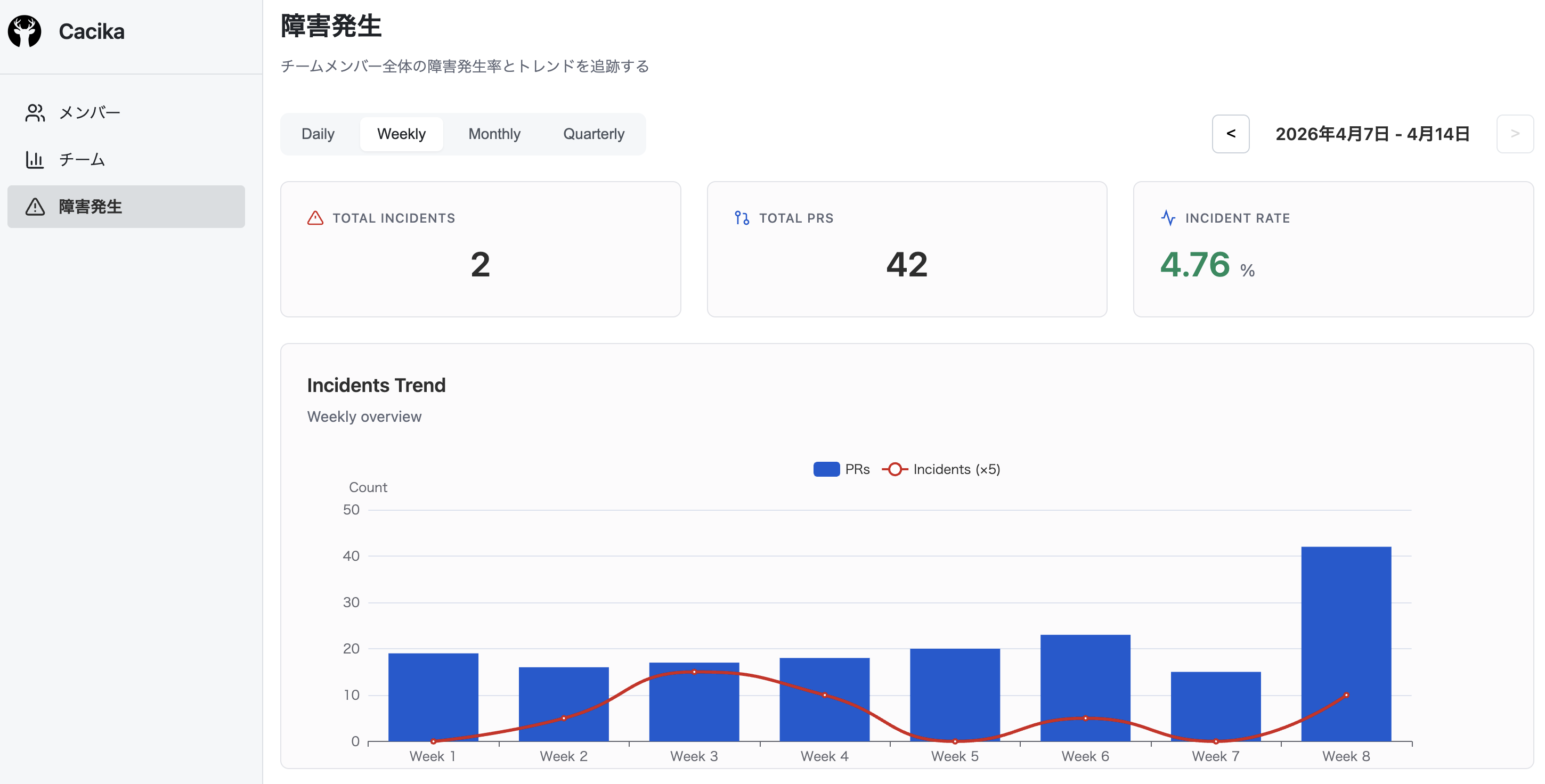The image size is (1545, 784).
Task: Toggle the PRs legend text label
Action: pos(857,469)
